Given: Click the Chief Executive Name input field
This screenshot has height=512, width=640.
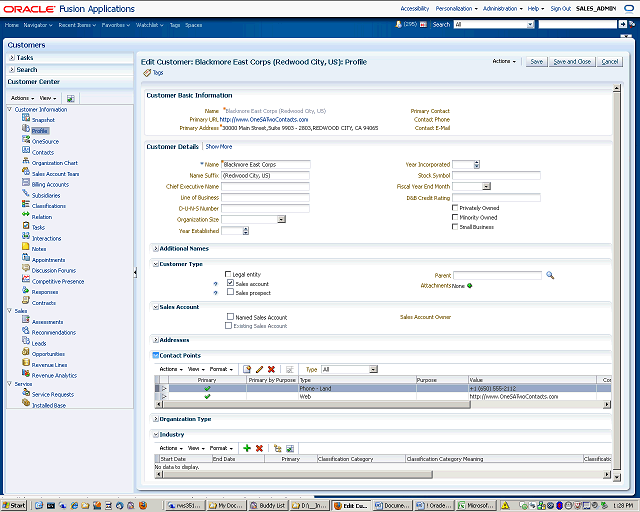Looking at the screenshot, I should [265, 186].
